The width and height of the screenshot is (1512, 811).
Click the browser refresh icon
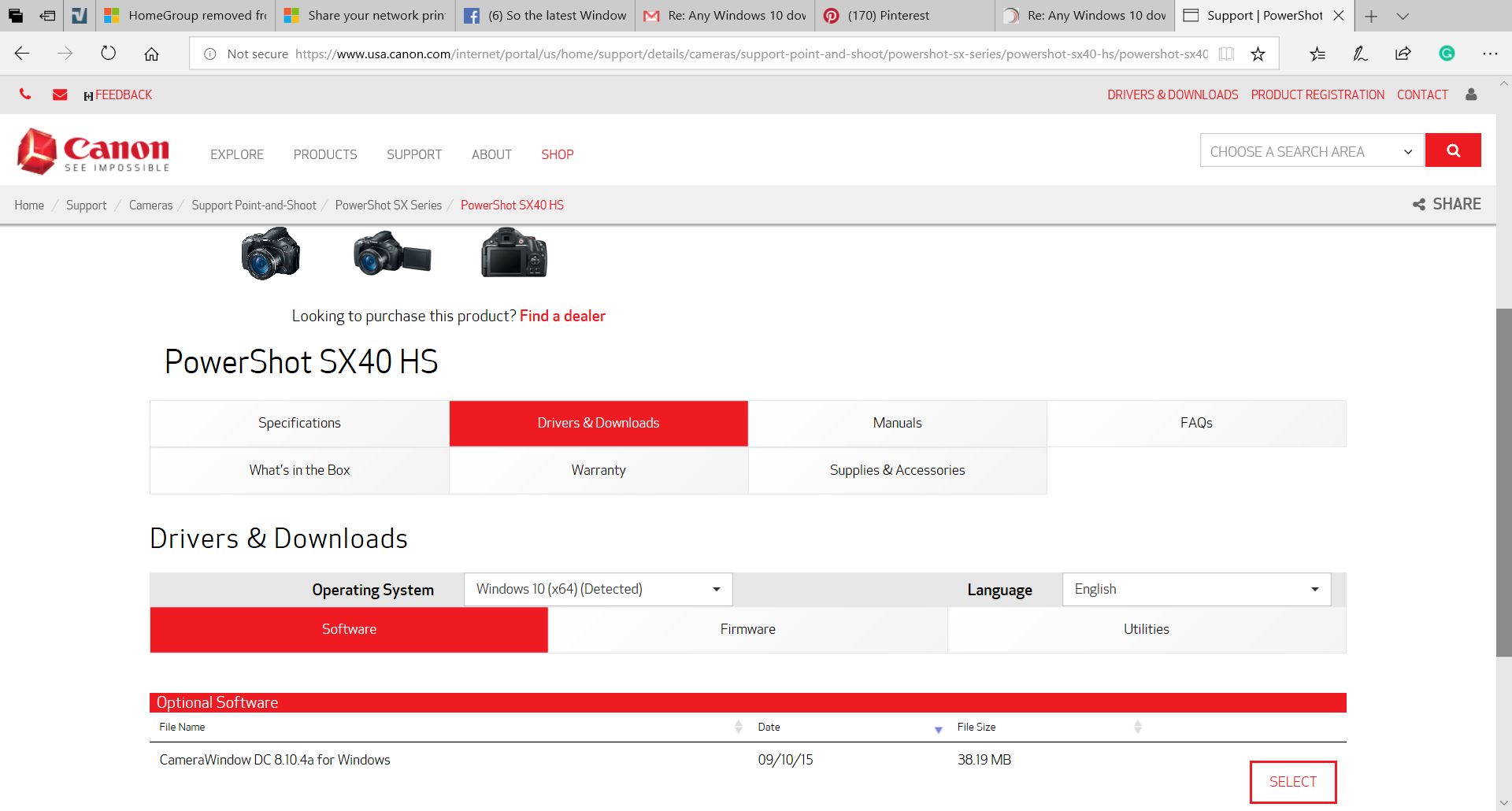click(x=108, y=54)
